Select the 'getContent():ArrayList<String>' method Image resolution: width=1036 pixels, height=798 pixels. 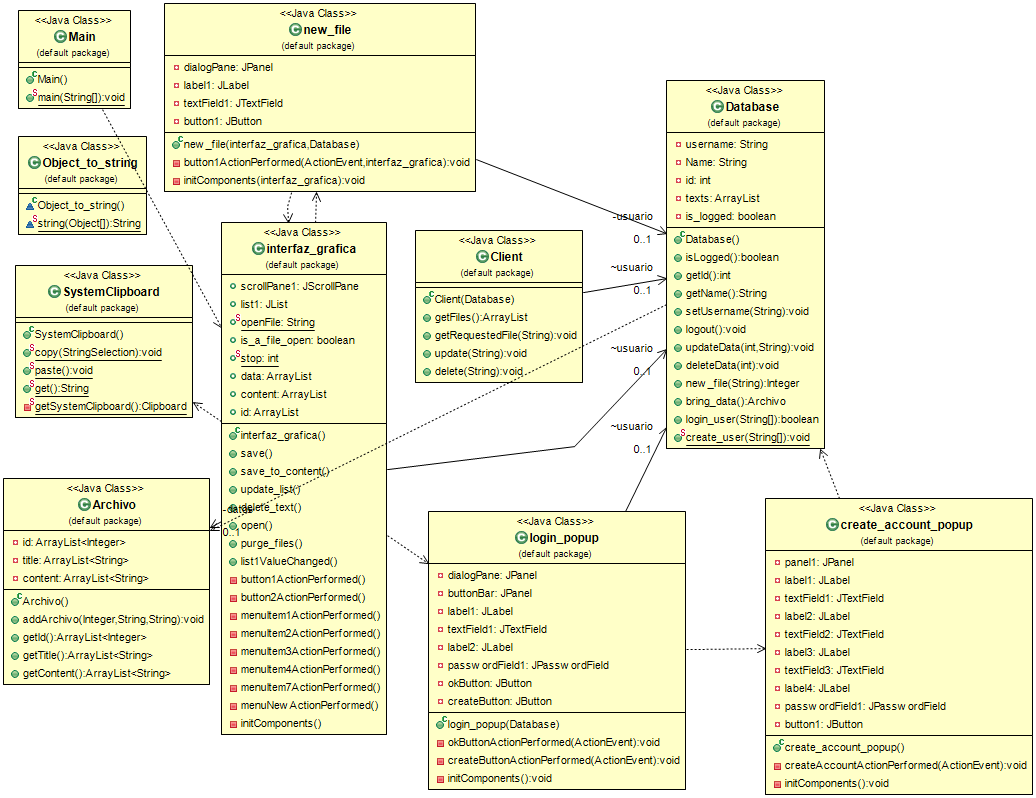pos(96,674)
